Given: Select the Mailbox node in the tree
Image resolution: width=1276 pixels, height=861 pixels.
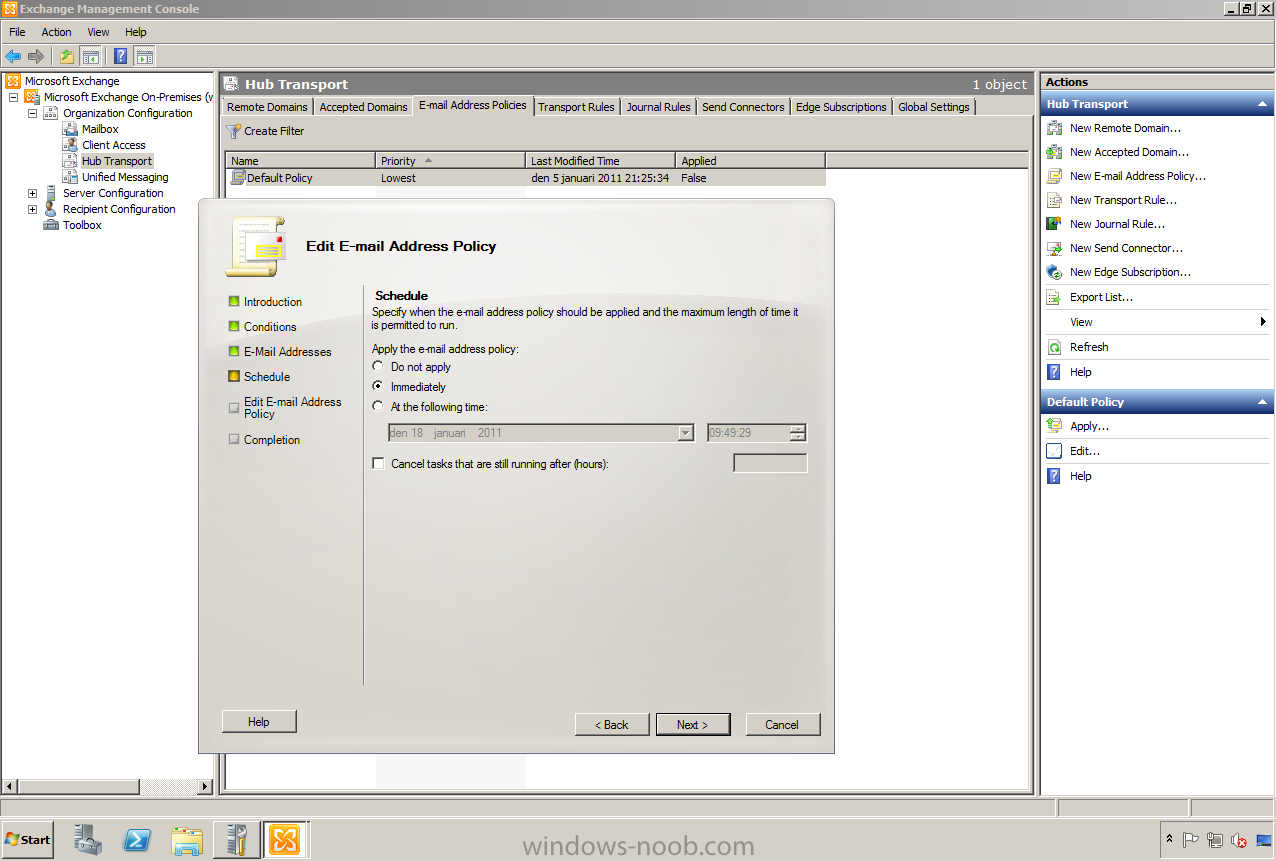Looking at the screenshot, I should [100, 129].
